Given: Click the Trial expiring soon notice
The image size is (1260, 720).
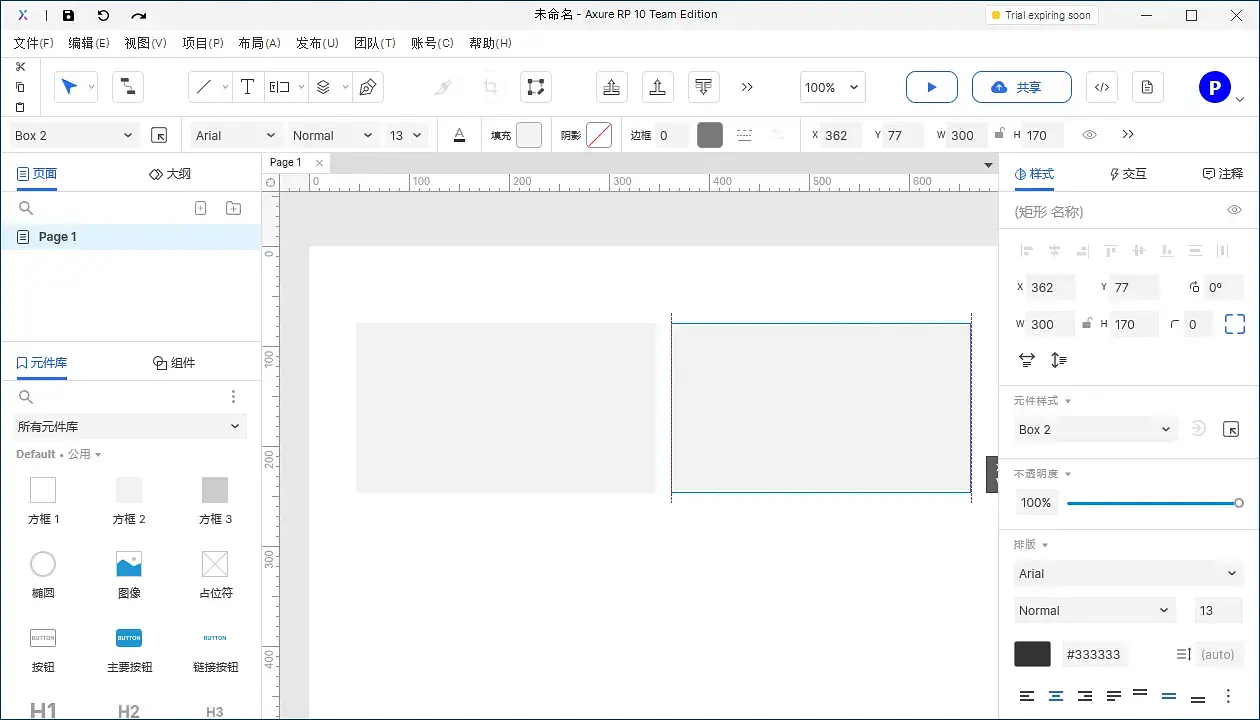Looking at the screenshot, I should (x=1040, y=15).
